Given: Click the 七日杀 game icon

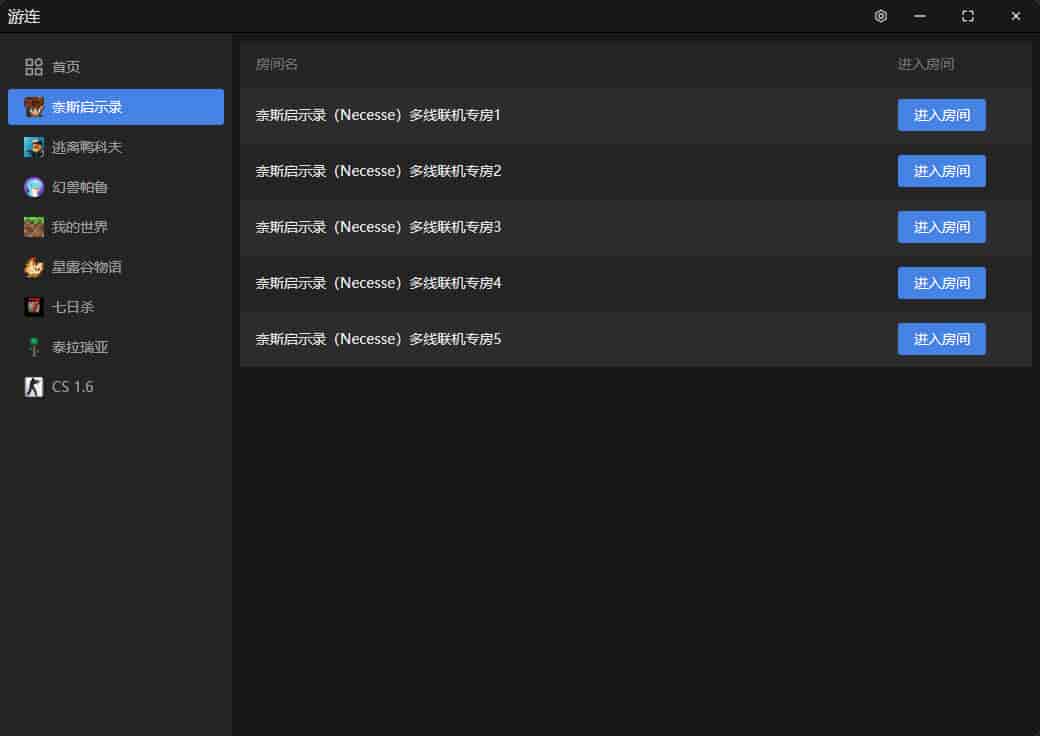Looking at the screenshot, I should click(x=34, y=307).
